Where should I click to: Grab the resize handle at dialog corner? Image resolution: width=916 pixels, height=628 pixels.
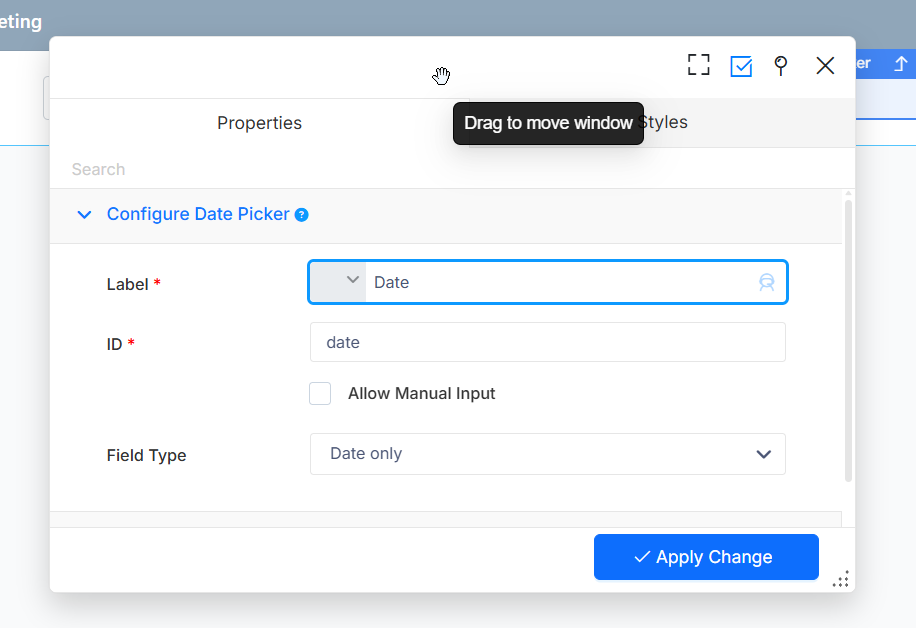(x=841, y=579)
